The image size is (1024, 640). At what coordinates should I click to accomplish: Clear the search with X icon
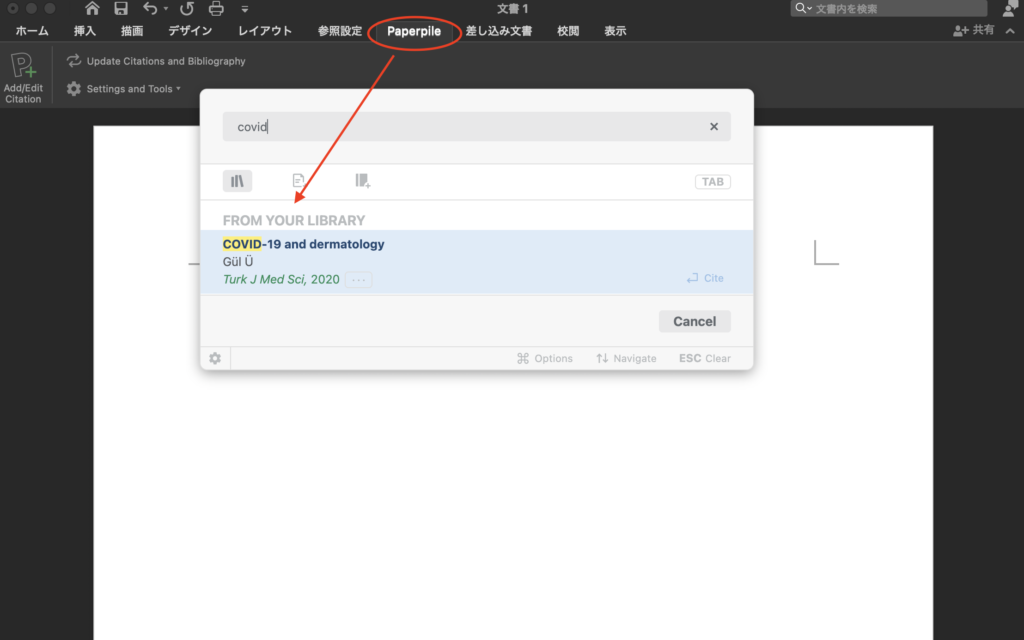714,127
